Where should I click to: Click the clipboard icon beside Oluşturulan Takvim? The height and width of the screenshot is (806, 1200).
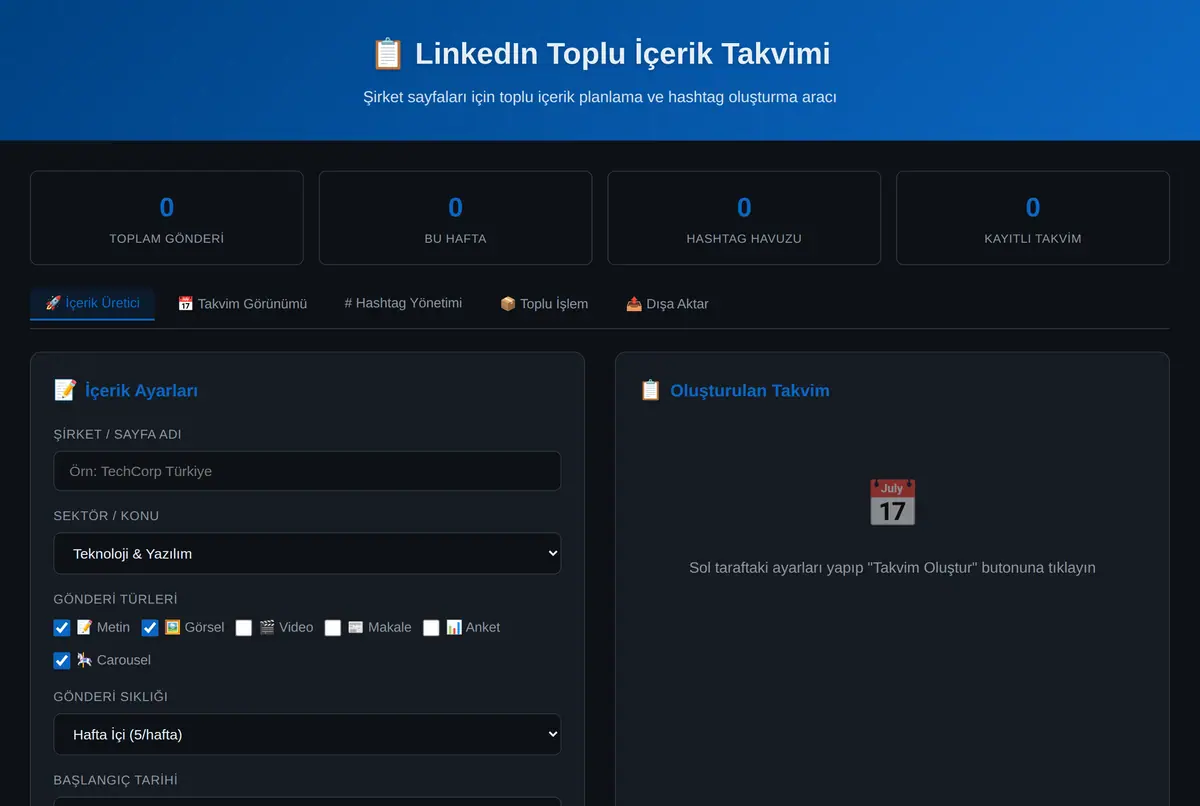[650, 390]
